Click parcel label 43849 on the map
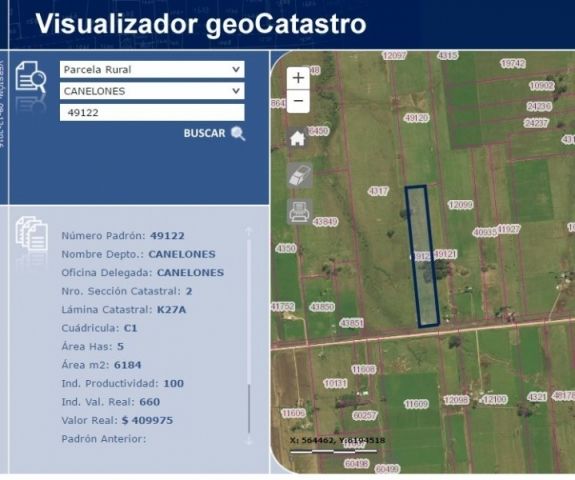 click(325, 221)
